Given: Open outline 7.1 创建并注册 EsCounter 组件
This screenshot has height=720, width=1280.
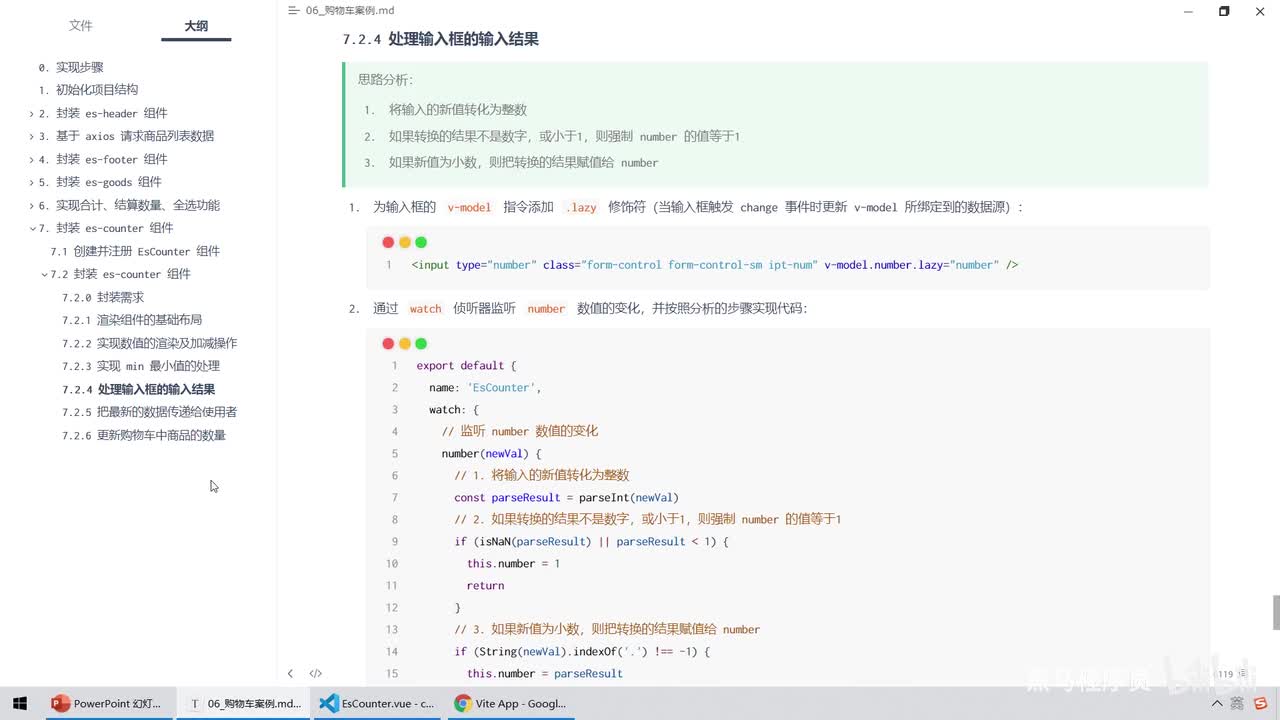Looking at the screenshot, I should [x=135, y=251].
